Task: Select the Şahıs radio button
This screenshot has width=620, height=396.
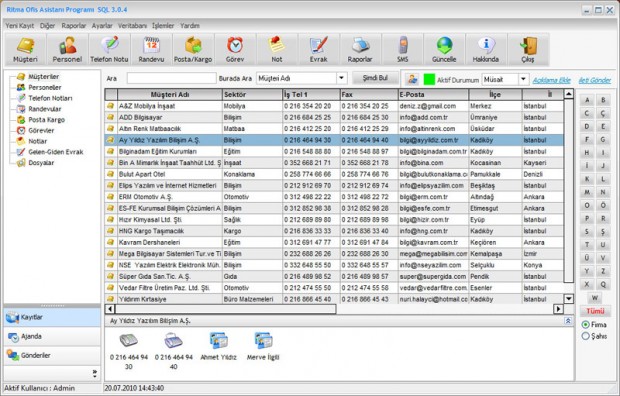Action: (x=586, y=336)
